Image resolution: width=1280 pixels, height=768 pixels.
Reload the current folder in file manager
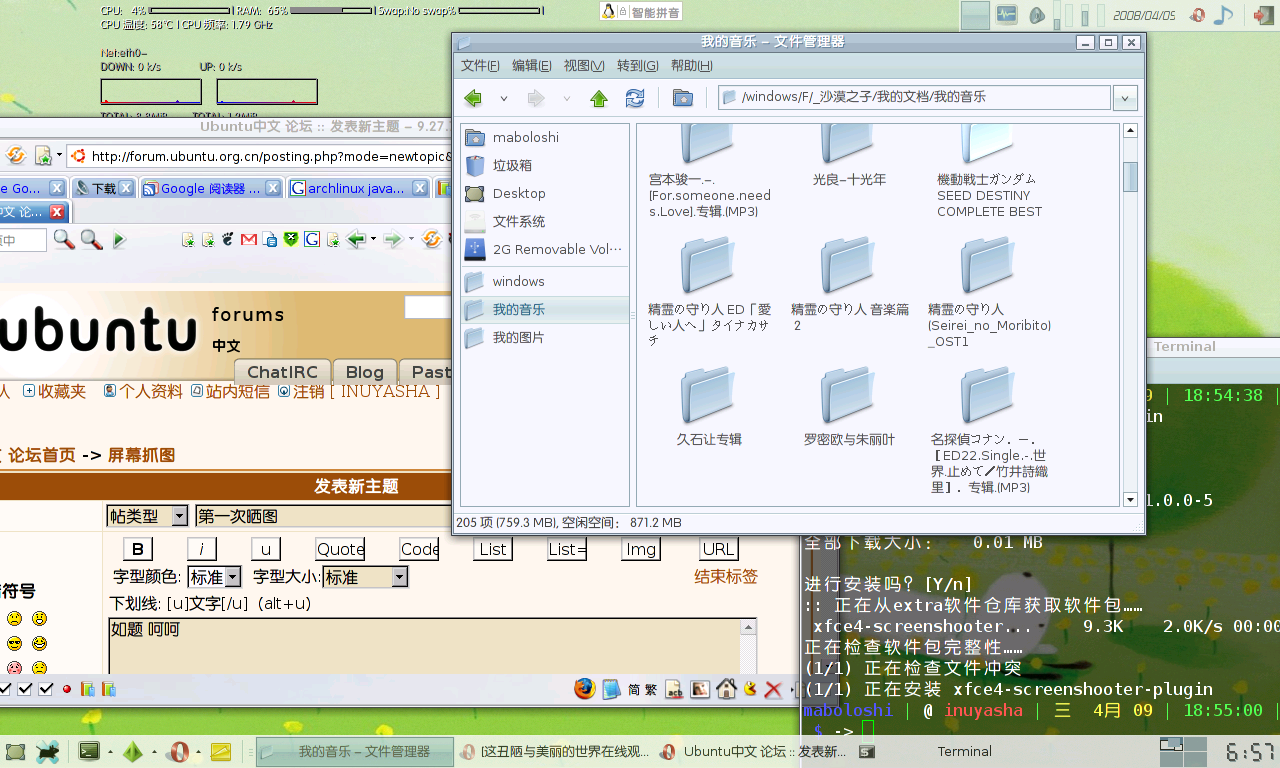pyautogui.click(x=635, y=98)
